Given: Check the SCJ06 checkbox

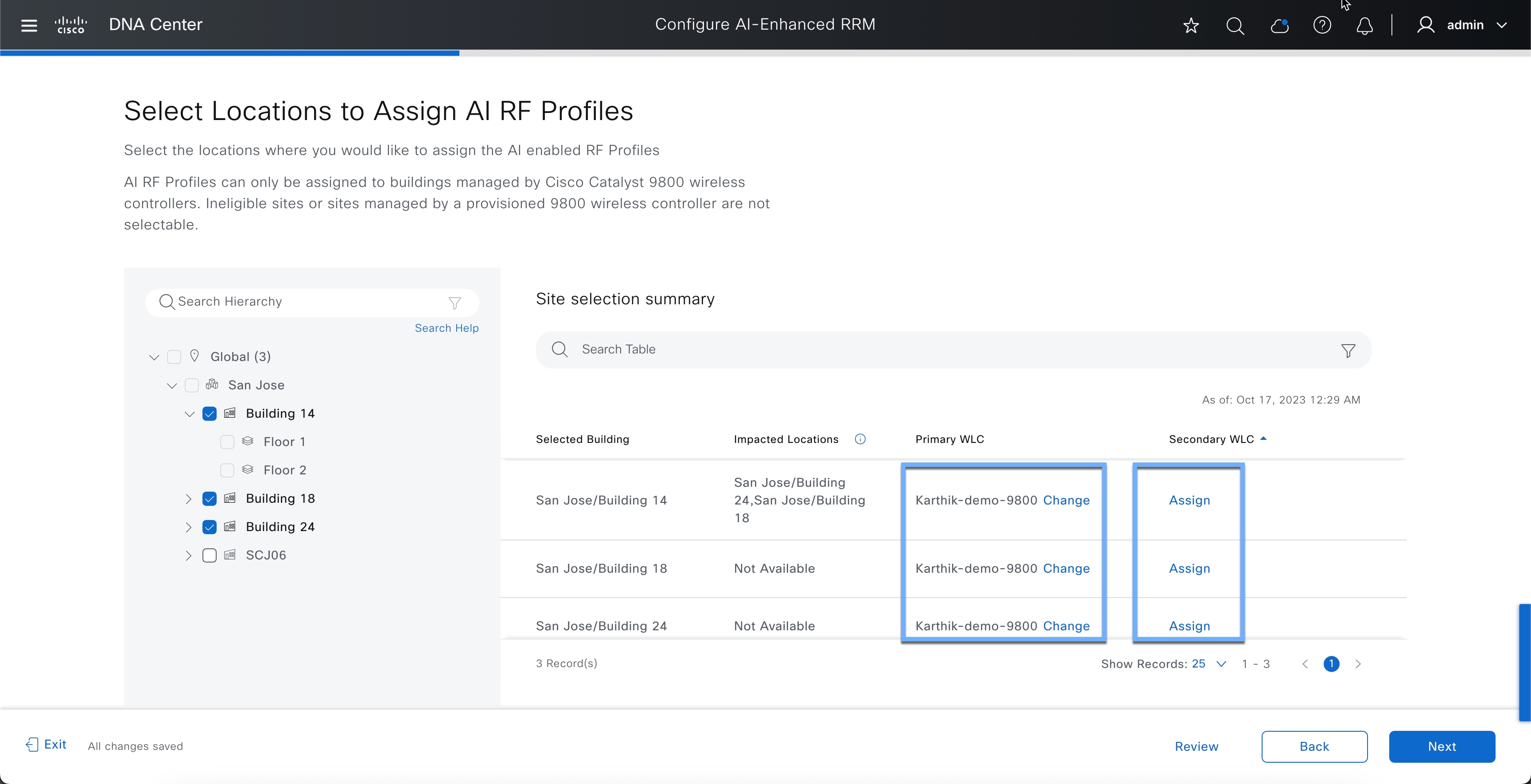Looking at the screenshot, I should tap(209, 555).
